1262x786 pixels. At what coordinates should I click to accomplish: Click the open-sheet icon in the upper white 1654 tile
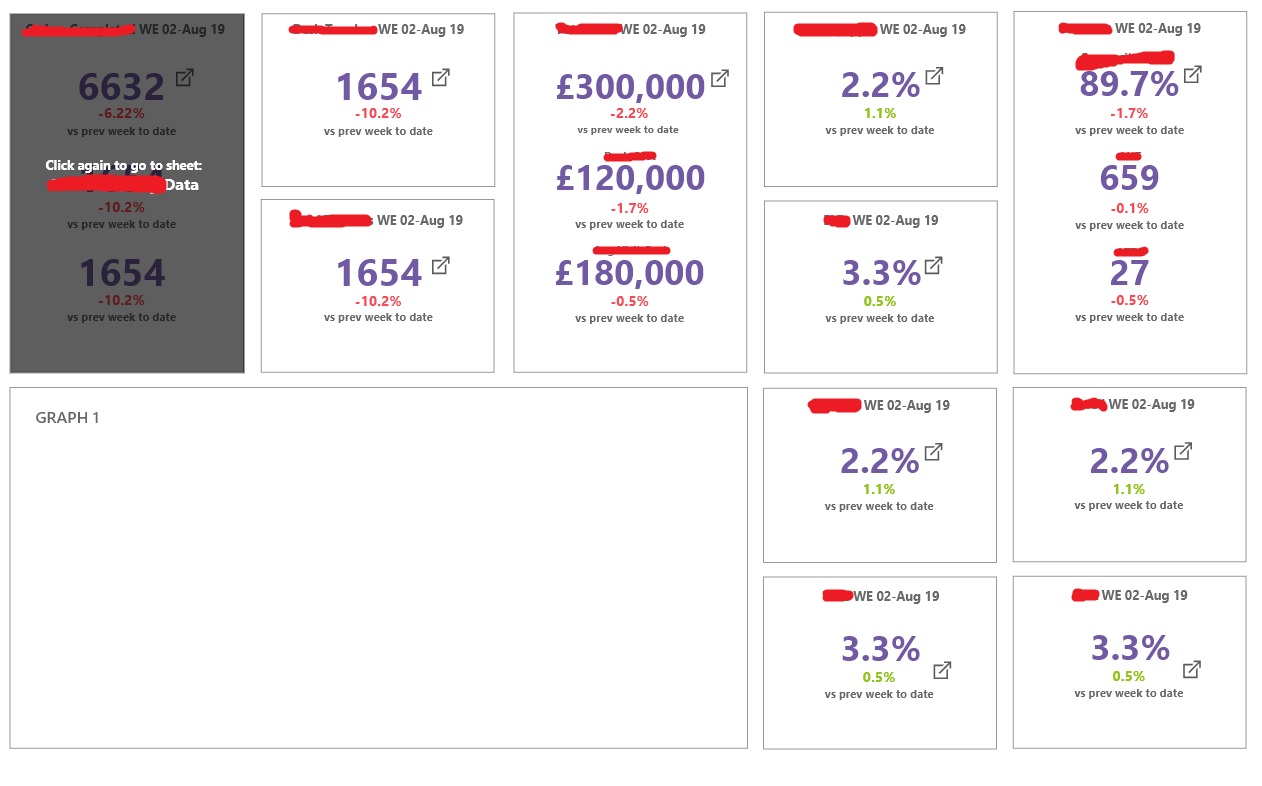440,77
